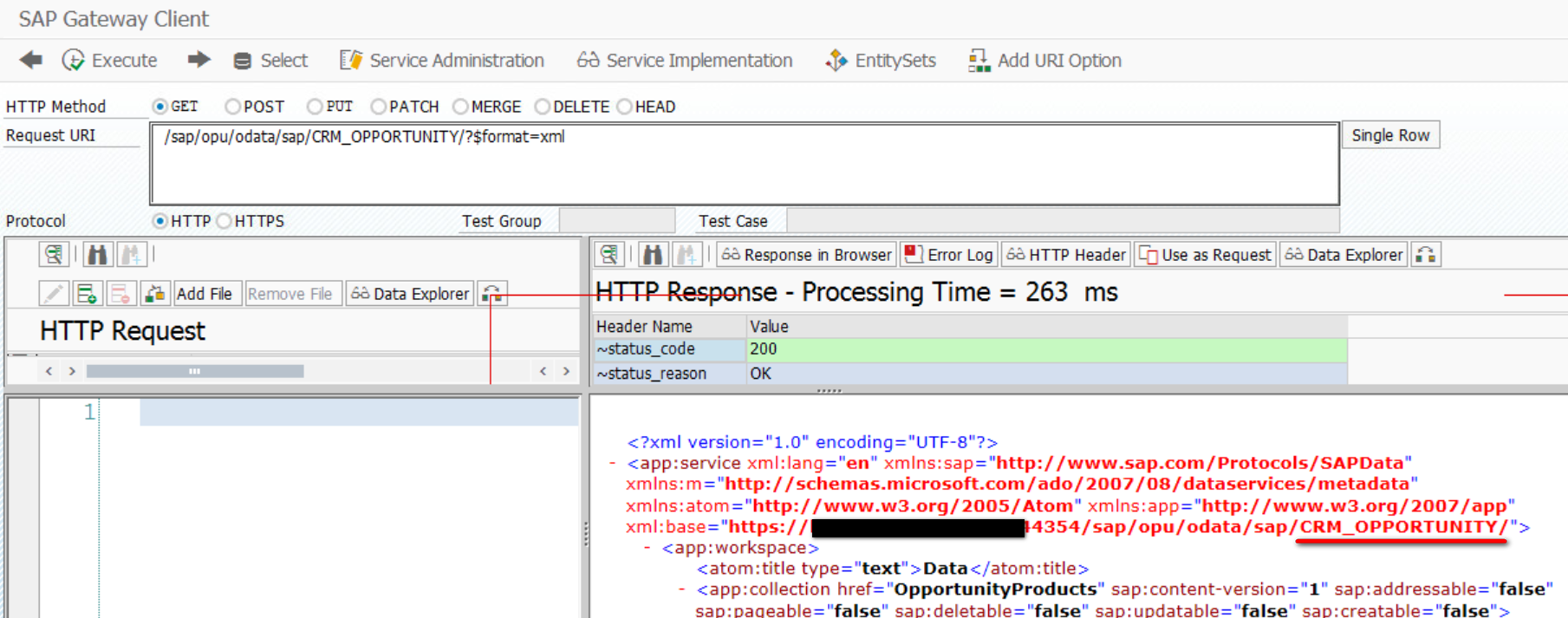Collapse the app:workspace XML node

pos(647,549)
